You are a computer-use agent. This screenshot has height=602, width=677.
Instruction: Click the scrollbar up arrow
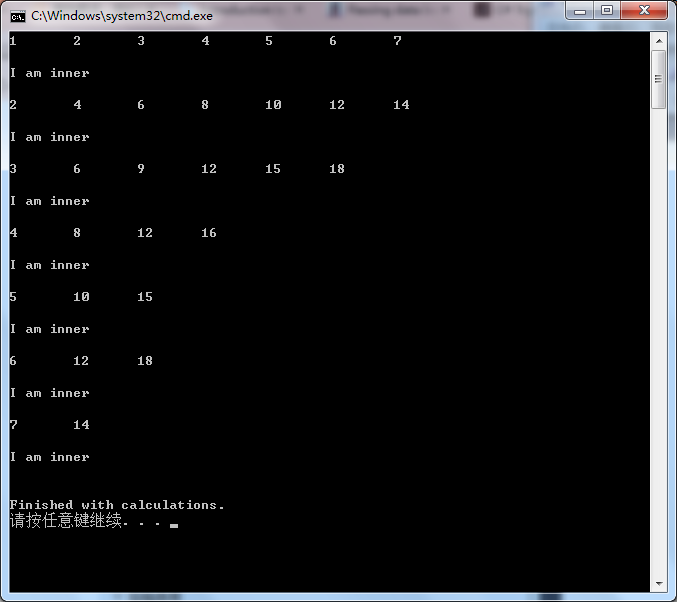click(x=659, y=41)
